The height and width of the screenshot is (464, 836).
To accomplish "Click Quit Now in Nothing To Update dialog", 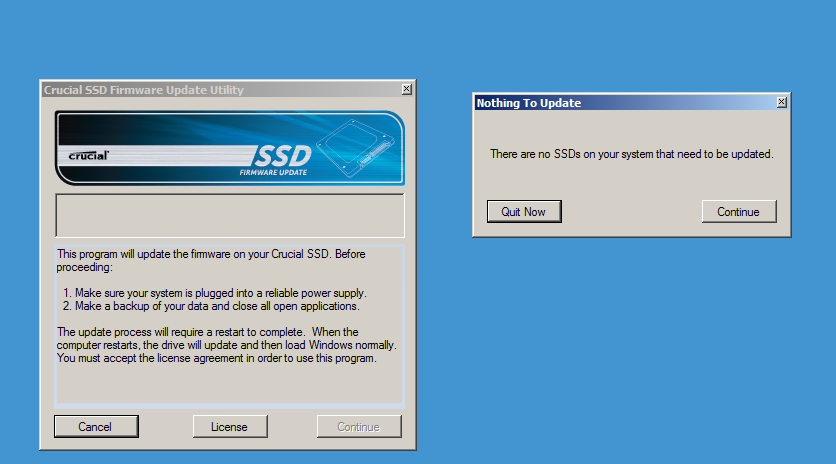I will click(x=524, y=212).
